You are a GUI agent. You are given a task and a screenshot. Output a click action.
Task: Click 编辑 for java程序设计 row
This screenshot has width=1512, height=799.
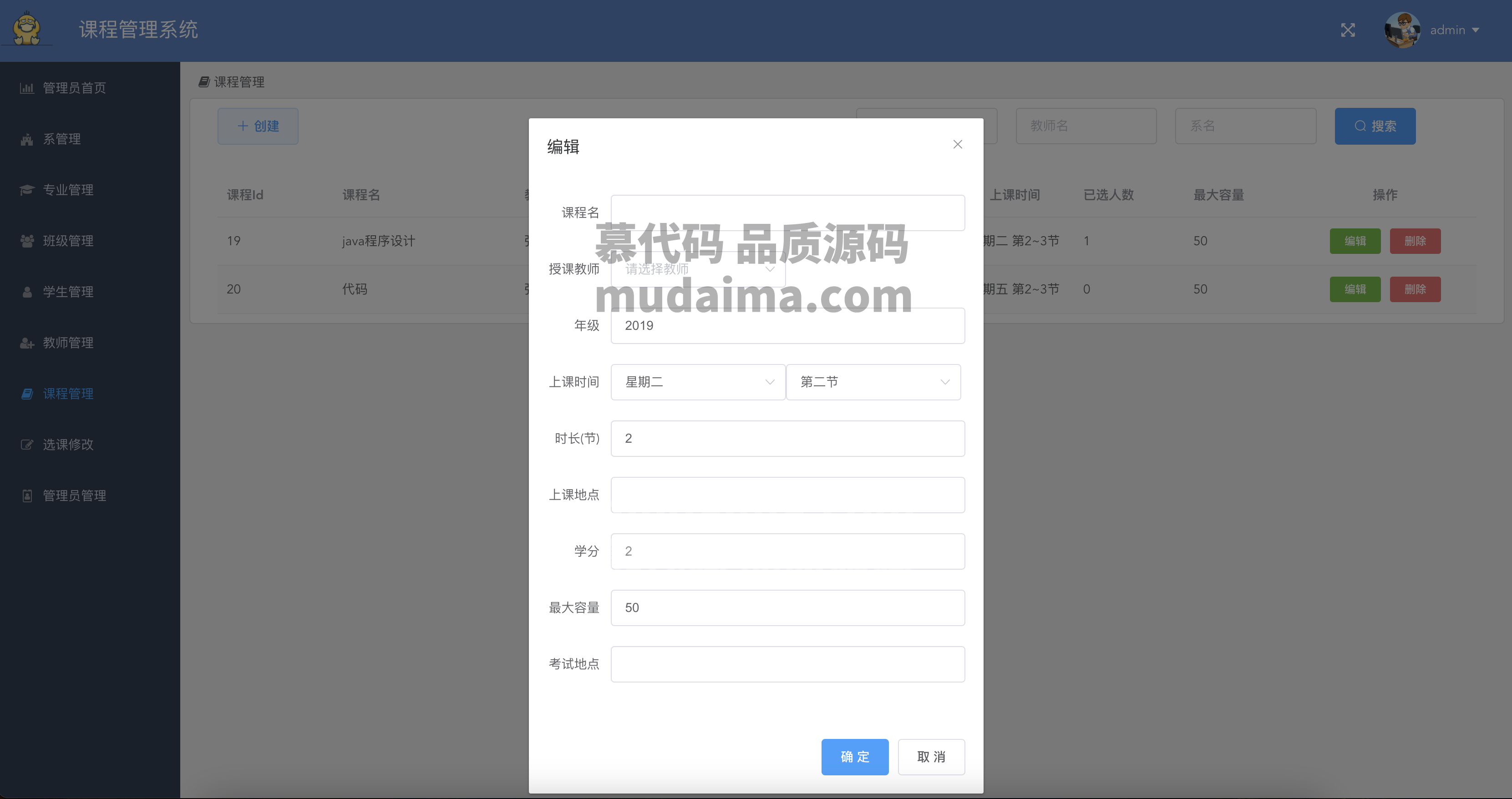(x=1355, y=241)
